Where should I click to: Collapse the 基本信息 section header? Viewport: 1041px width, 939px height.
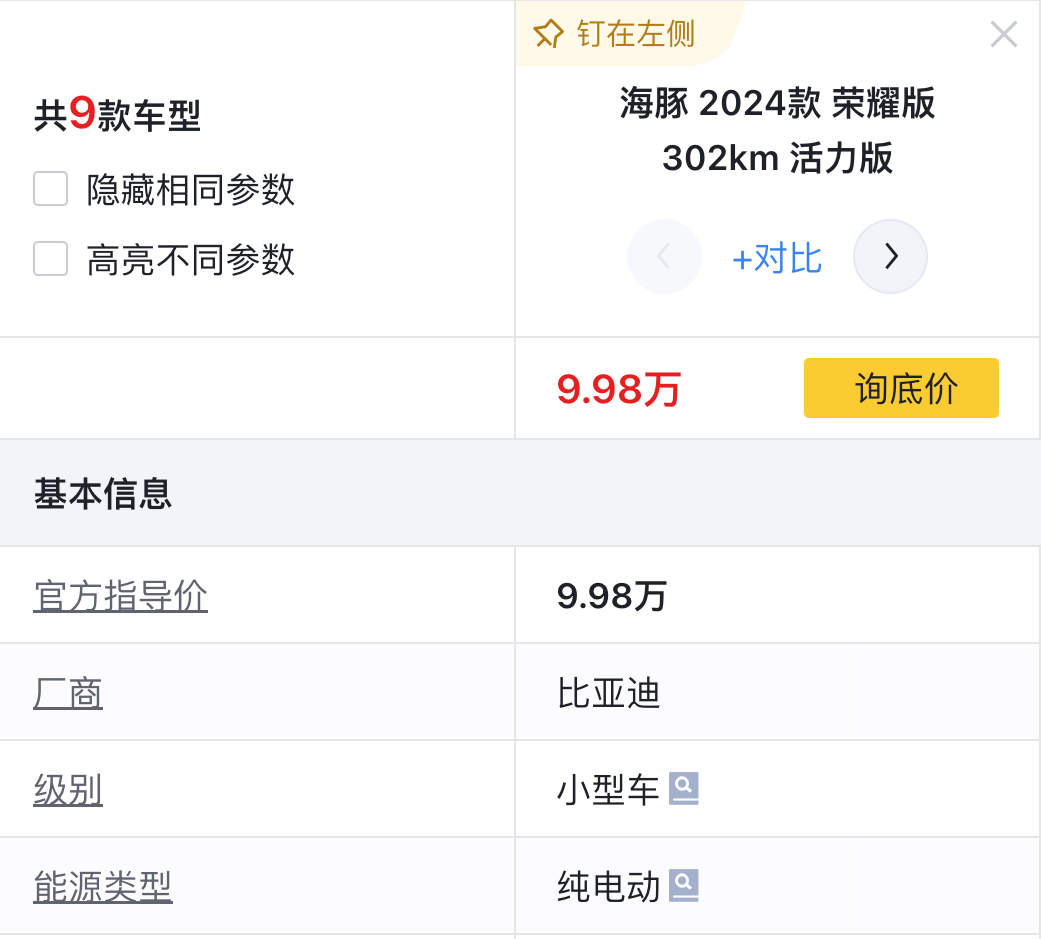(103, 494)
